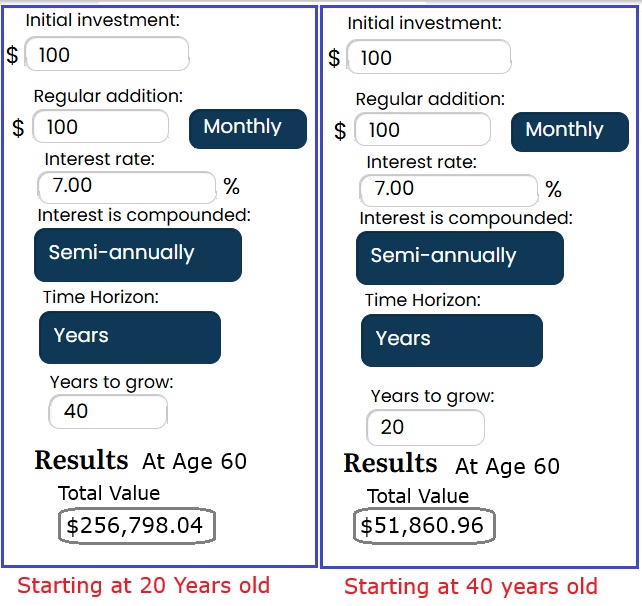The height and width of the screenshot is (606, 642).
Task: Open the Monthly dropdown in left calculator
Action: click(247, 128)
